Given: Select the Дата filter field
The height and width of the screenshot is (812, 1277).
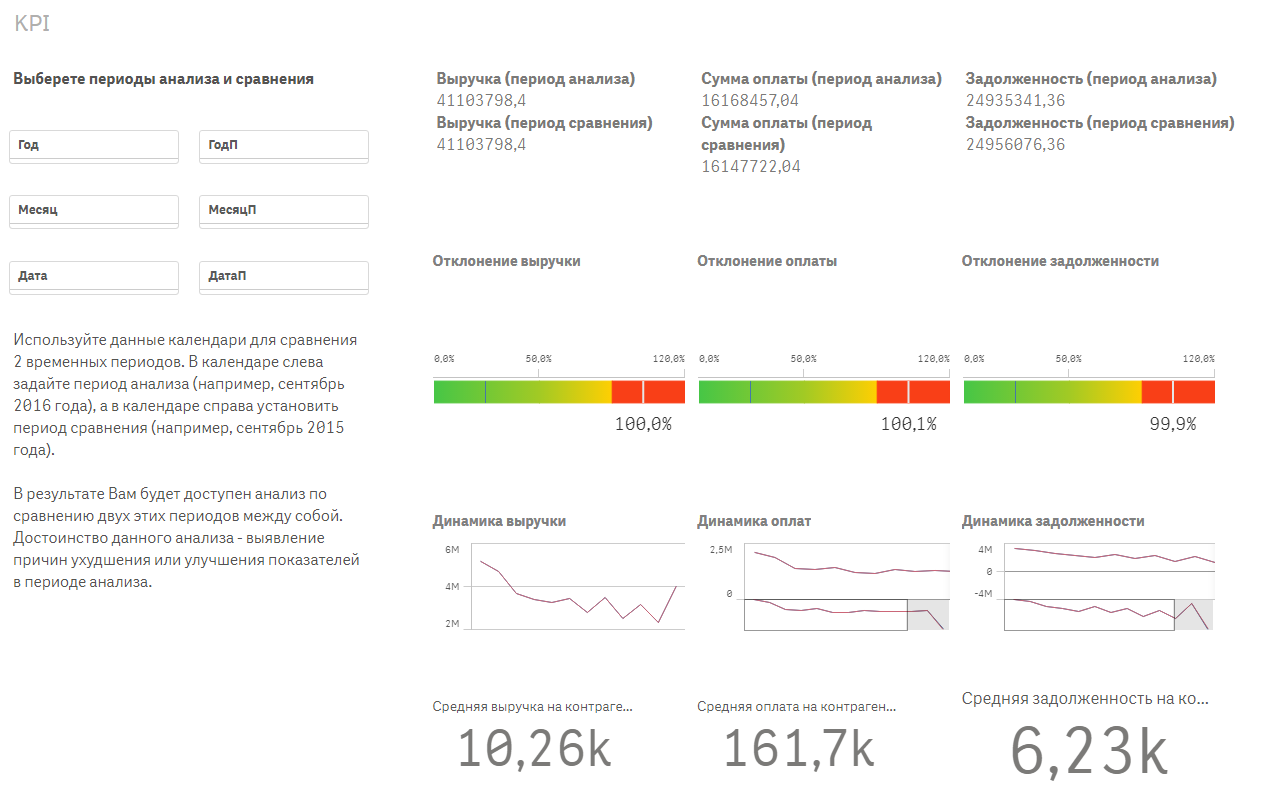Looking at the screenshot, I should (94, 276).
